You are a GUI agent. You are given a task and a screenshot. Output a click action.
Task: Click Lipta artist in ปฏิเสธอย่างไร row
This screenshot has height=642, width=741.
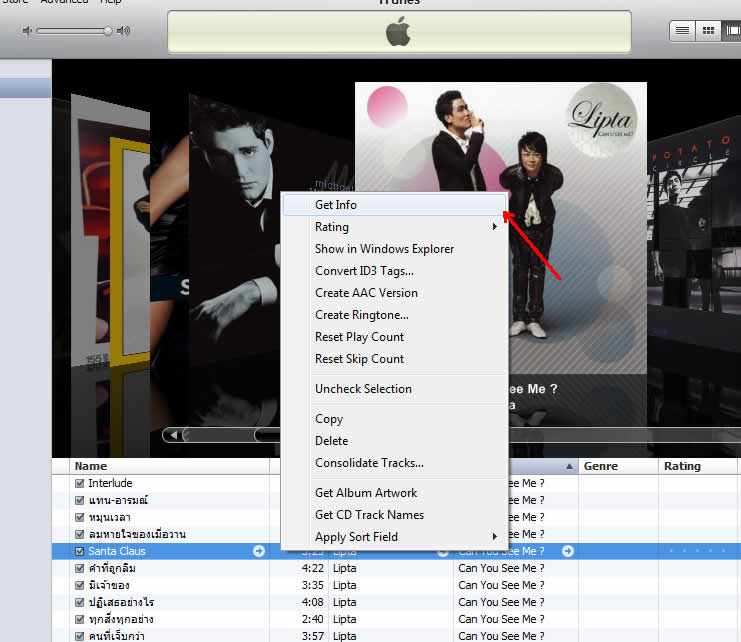pyautogui.click(x=345, y=602)
